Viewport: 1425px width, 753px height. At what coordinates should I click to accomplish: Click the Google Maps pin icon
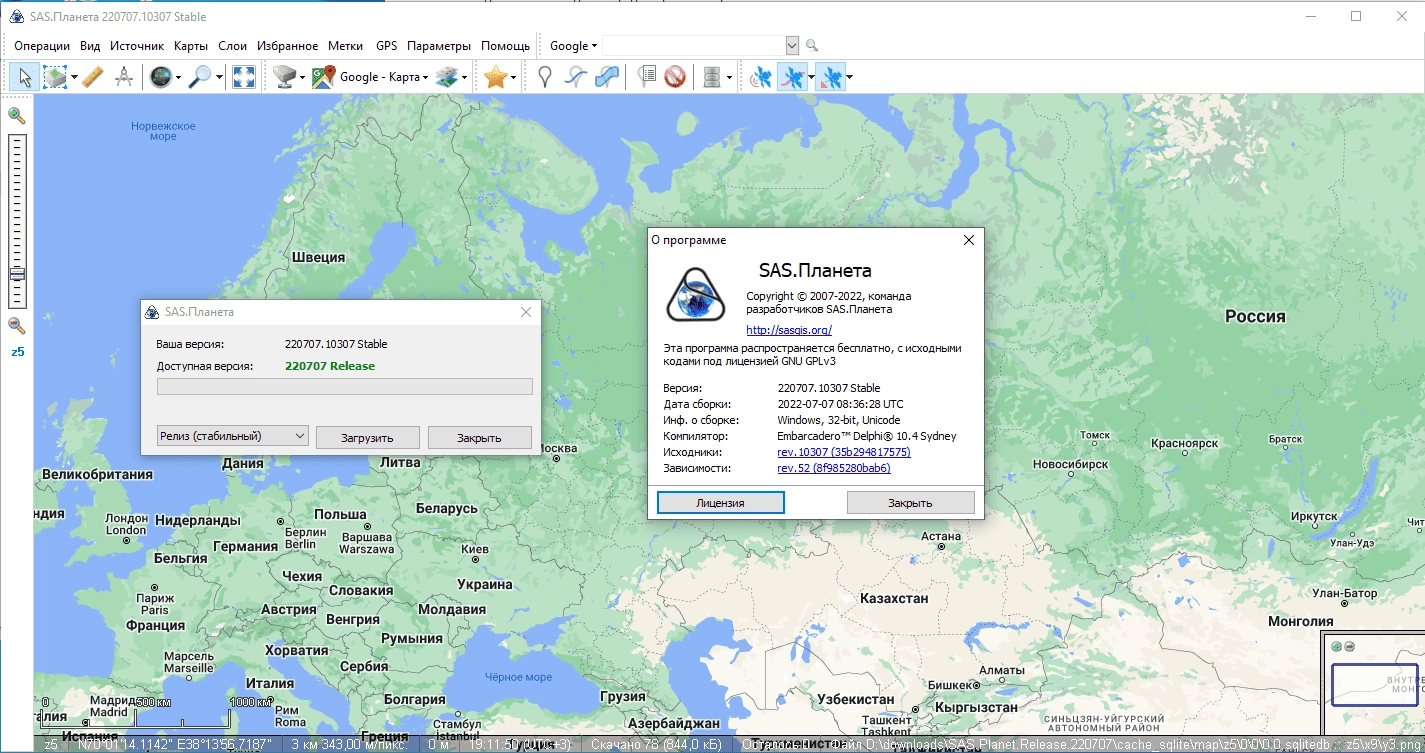[323, 77]
